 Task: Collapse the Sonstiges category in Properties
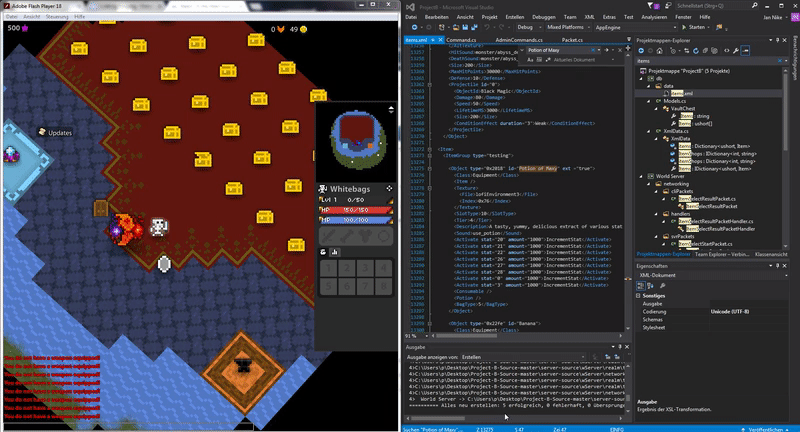pyautogui.click(x=638, y=295)
